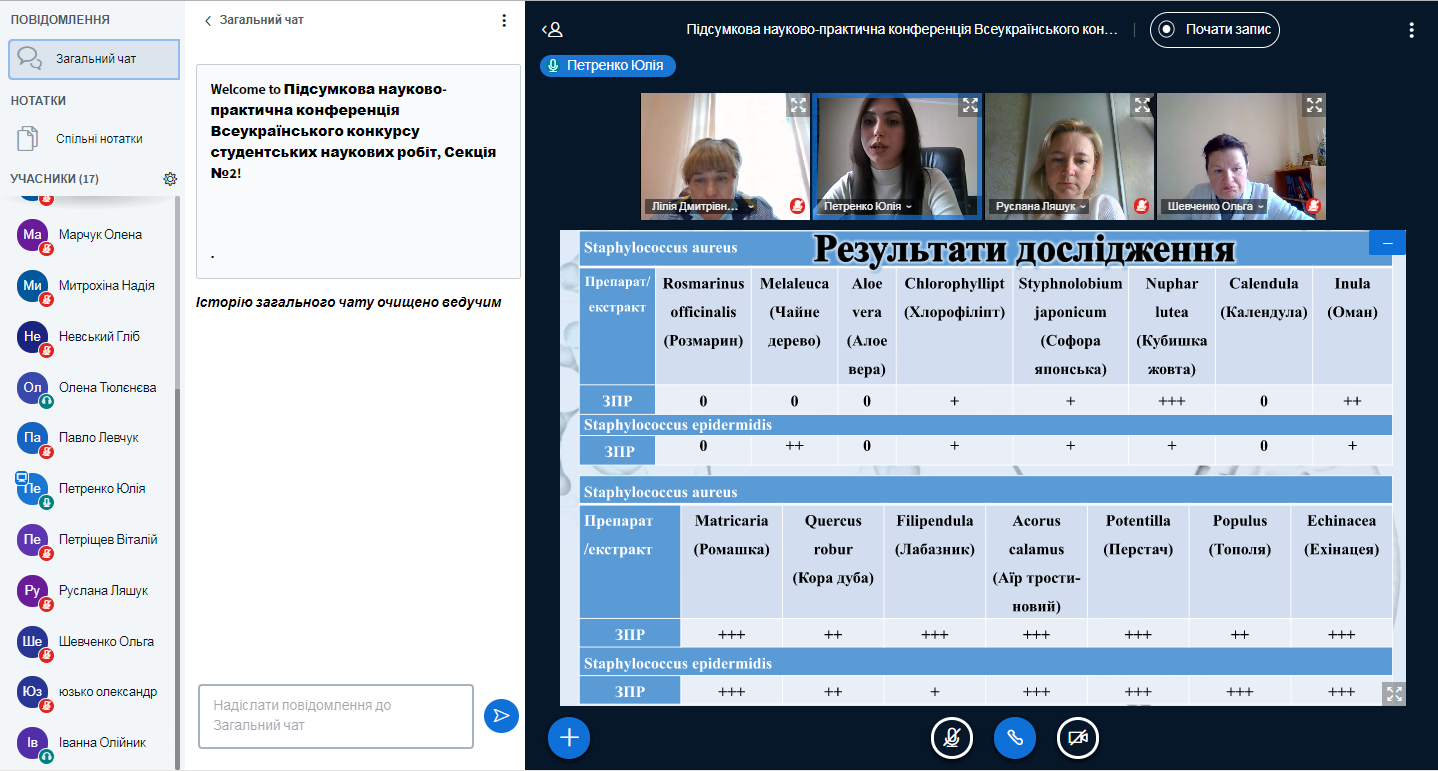Select participant Олена Тюленєва
The image size is (1438, 771).
pyautogui.click(x=92, y=388)
